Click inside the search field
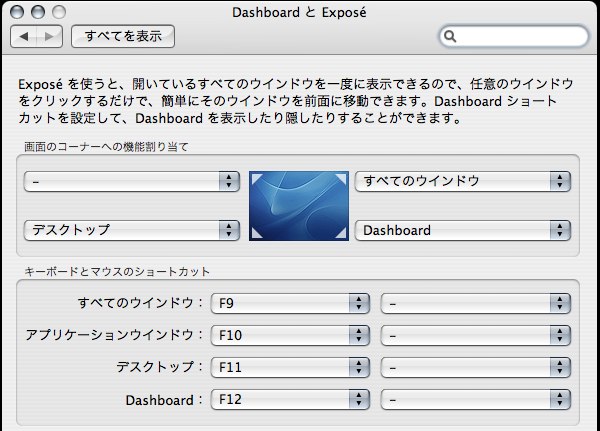The width and height of the screenshot is (600, 431). (x=514, y=36)
